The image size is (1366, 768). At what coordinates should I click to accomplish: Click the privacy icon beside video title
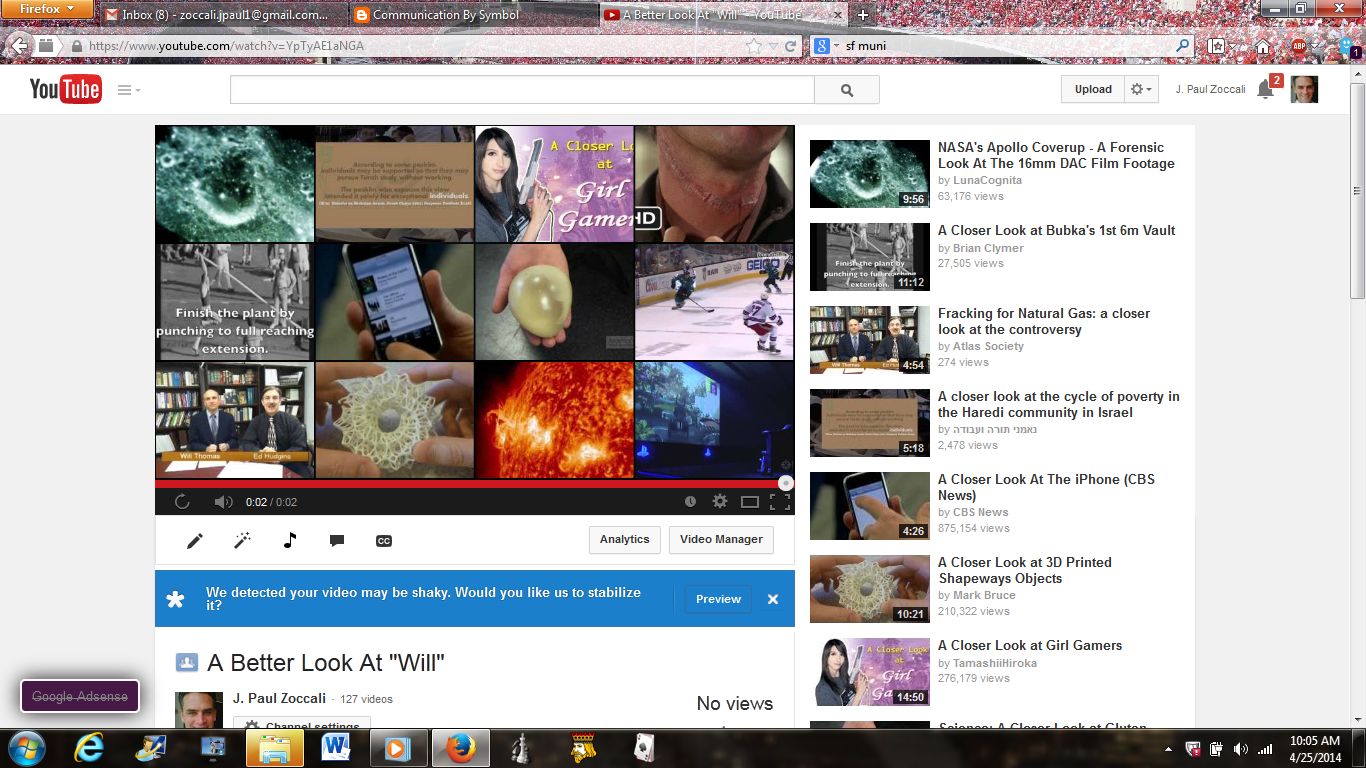pos(186,663)
